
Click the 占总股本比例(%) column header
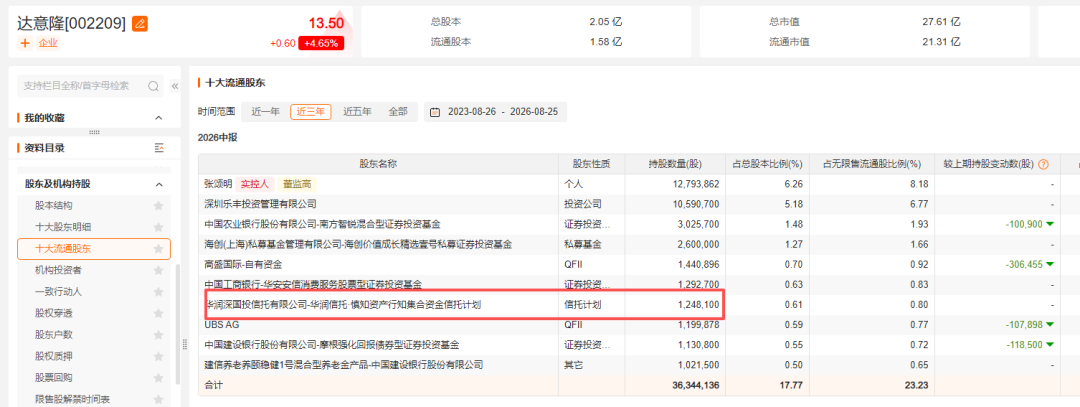pyautogui.click(x=767, y=164)
